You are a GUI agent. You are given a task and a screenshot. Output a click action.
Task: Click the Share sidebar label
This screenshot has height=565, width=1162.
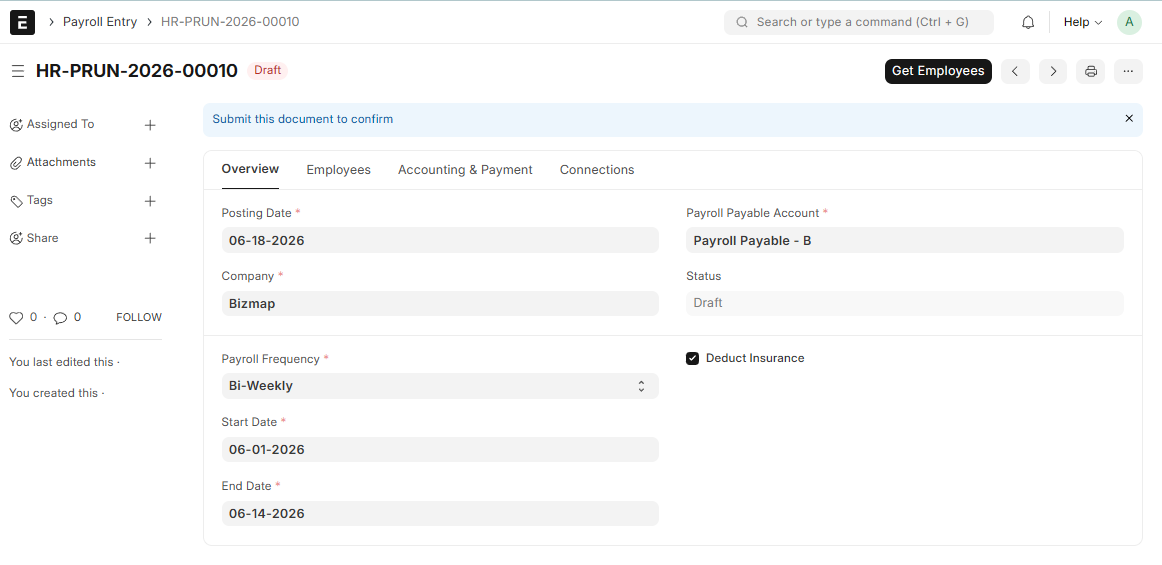point(42,238)
